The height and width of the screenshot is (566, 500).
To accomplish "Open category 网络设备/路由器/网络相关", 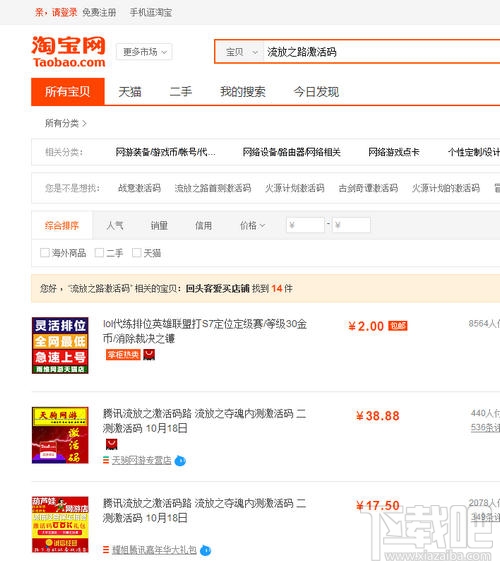I will 291,152.
